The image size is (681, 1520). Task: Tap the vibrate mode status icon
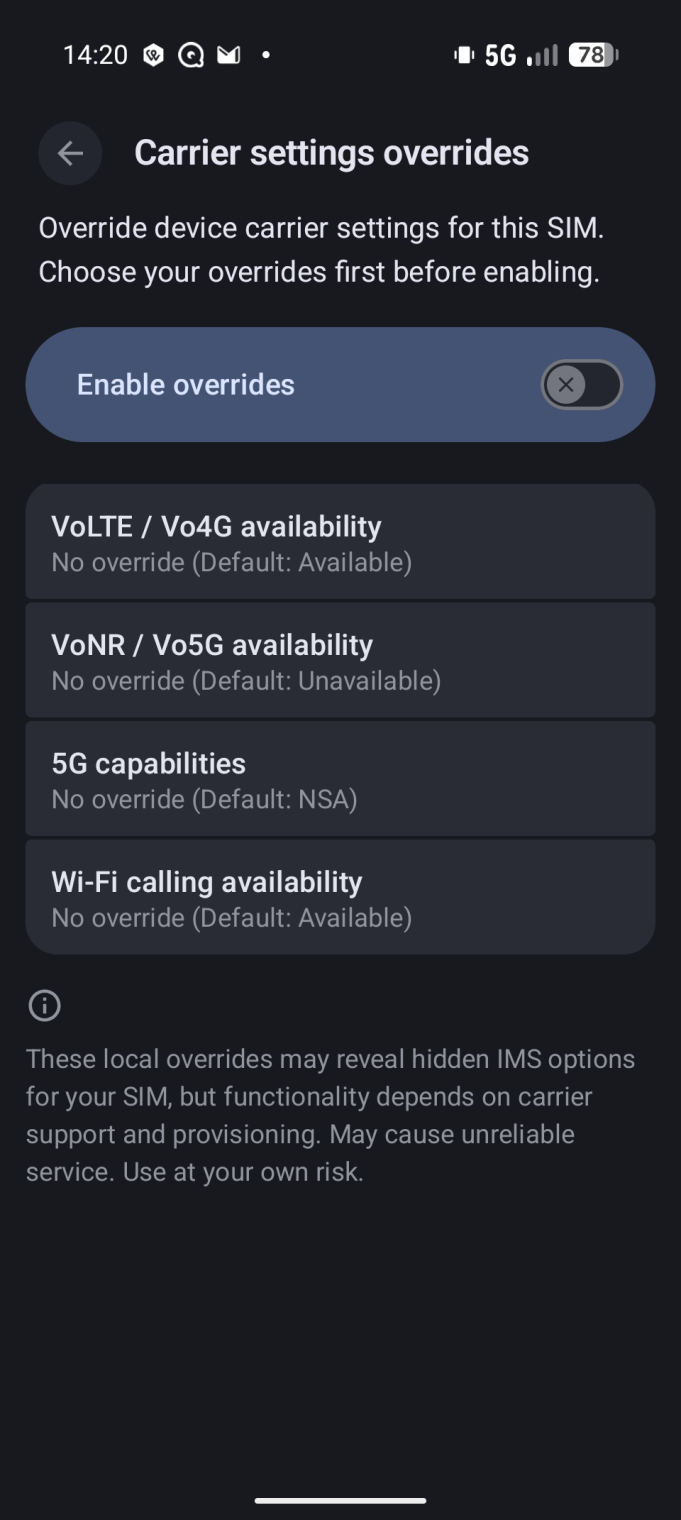click(463, 56)
